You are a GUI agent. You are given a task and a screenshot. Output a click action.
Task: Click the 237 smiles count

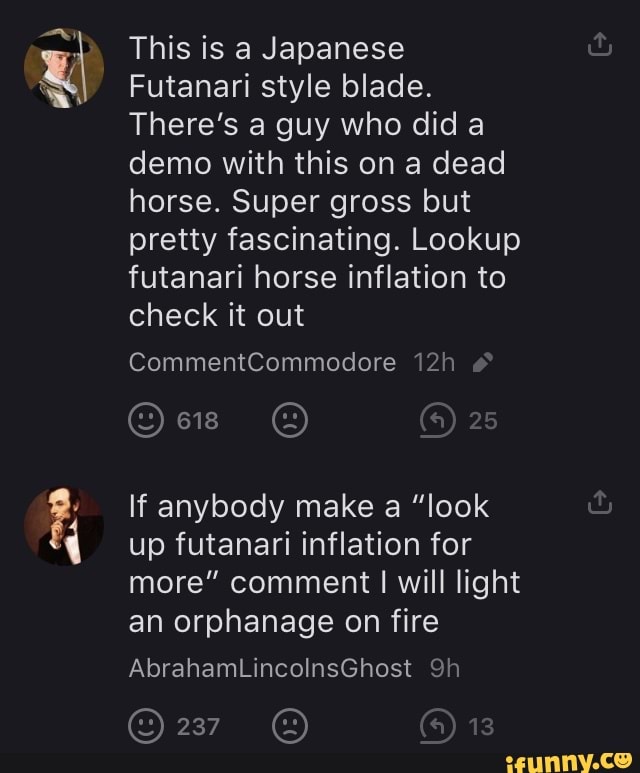[x=198, y=727]
